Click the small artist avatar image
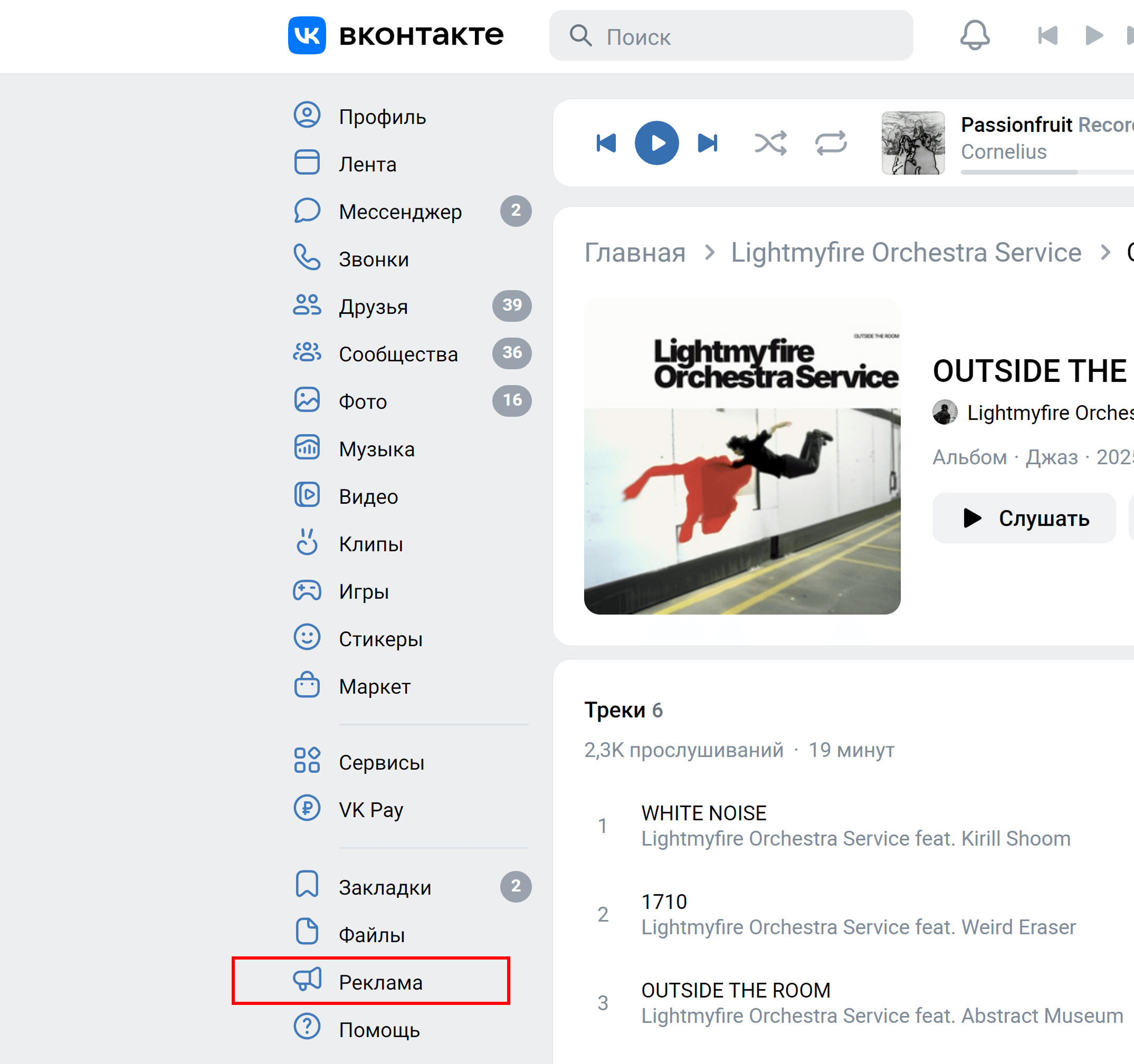Image resolution: width=1134 pixels, height=1064 pixels. point(945,413)
